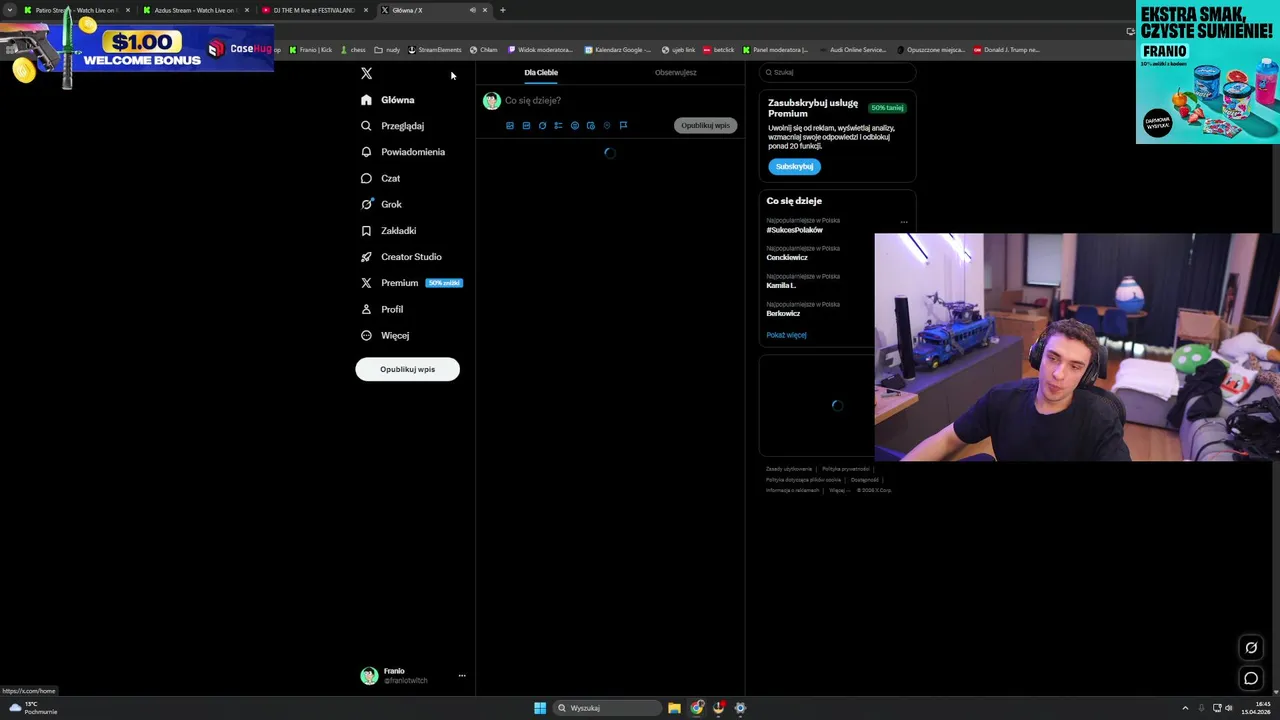
Task: Add a GIF via composer icon
Action: coord(526,126)
